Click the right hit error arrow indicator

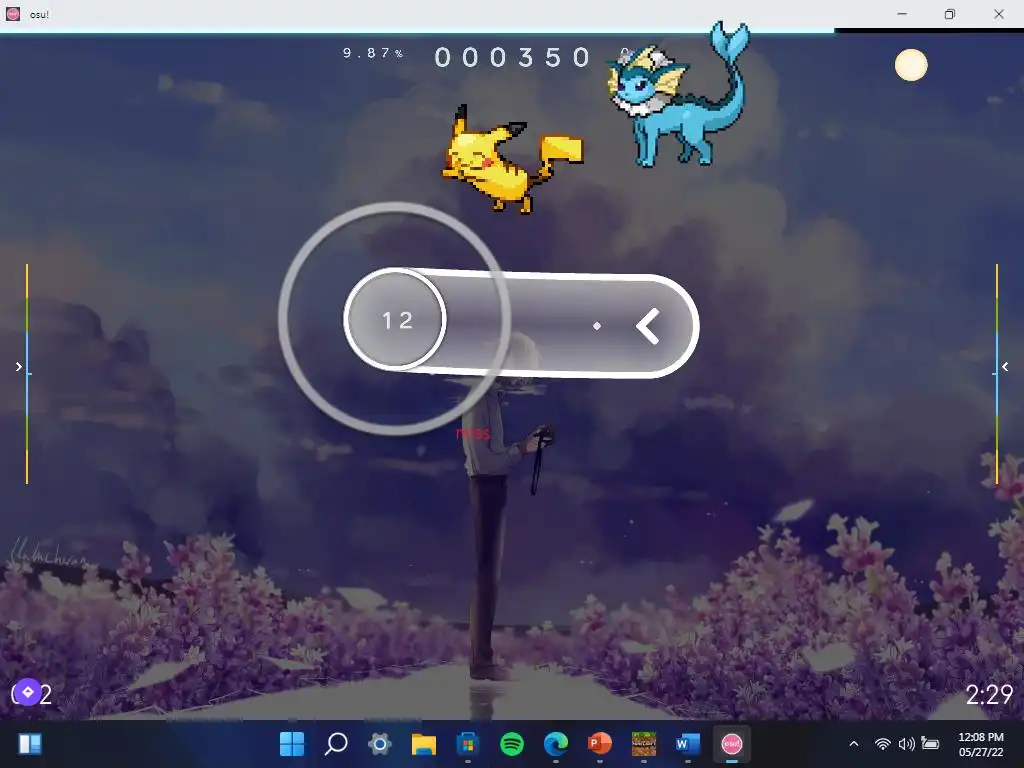click(1005, 367)
